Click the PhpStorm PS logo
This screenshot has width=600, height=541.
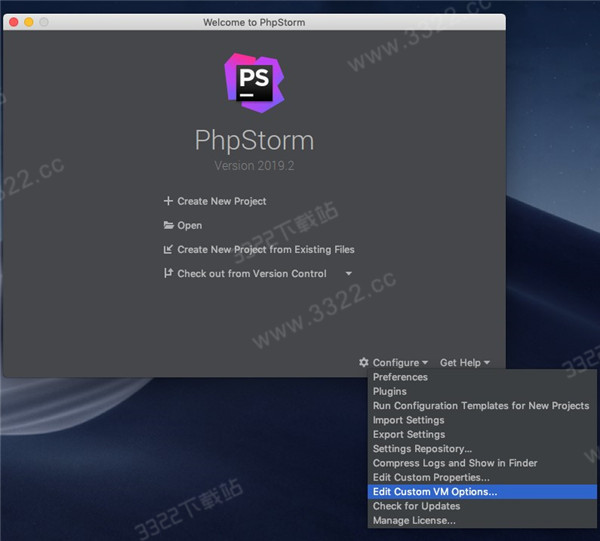[254, 83]
